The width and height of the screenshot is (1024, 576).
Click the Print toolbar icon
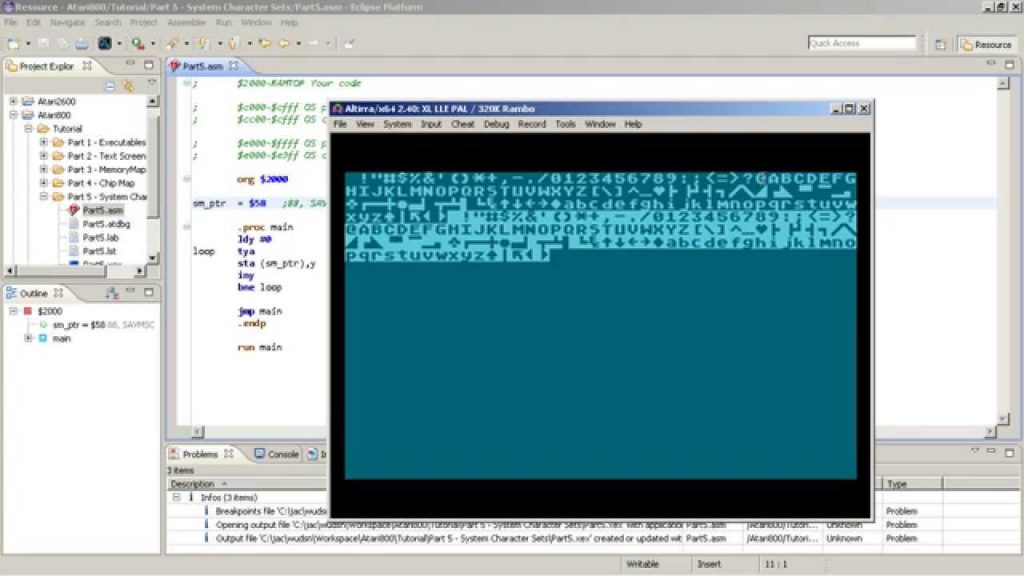pyautogui.click(x=82, y=44)
